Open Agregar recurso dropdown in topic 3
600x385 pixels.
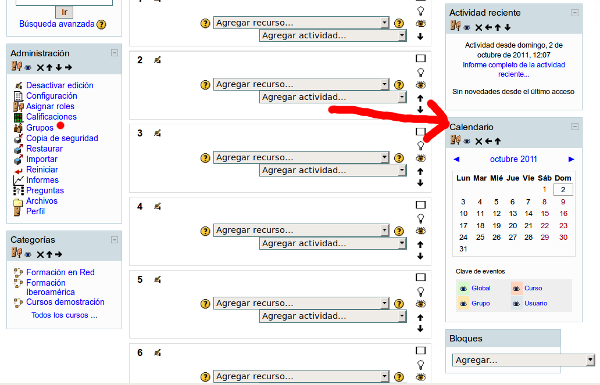click(x=301, y=157)
